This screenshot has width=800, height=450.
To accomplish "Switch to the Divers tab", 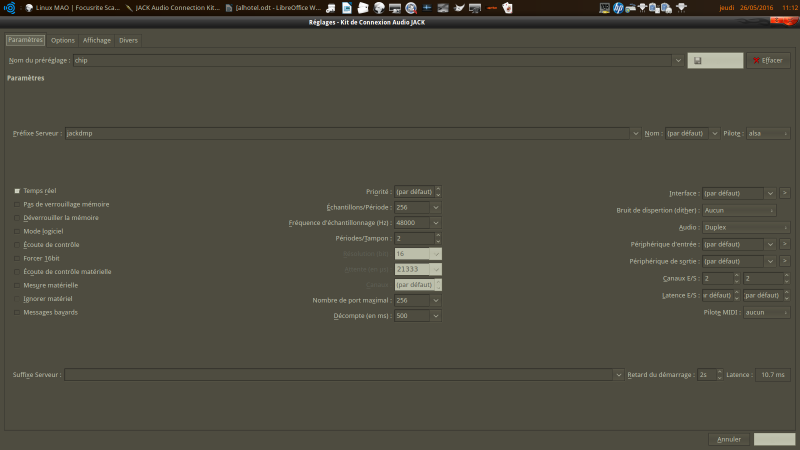I will [129, 40].
